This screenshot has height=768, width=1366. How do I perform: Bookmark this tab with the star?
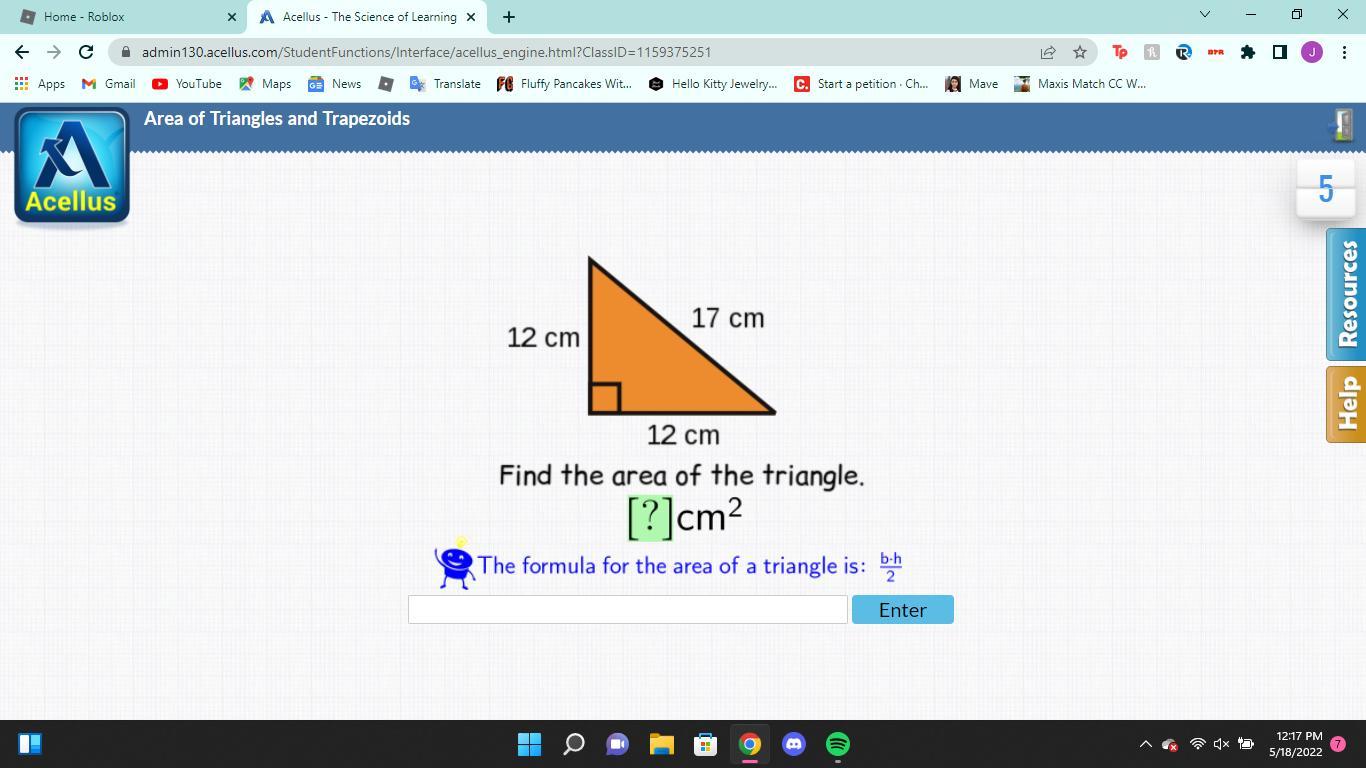pos(1079,52)
